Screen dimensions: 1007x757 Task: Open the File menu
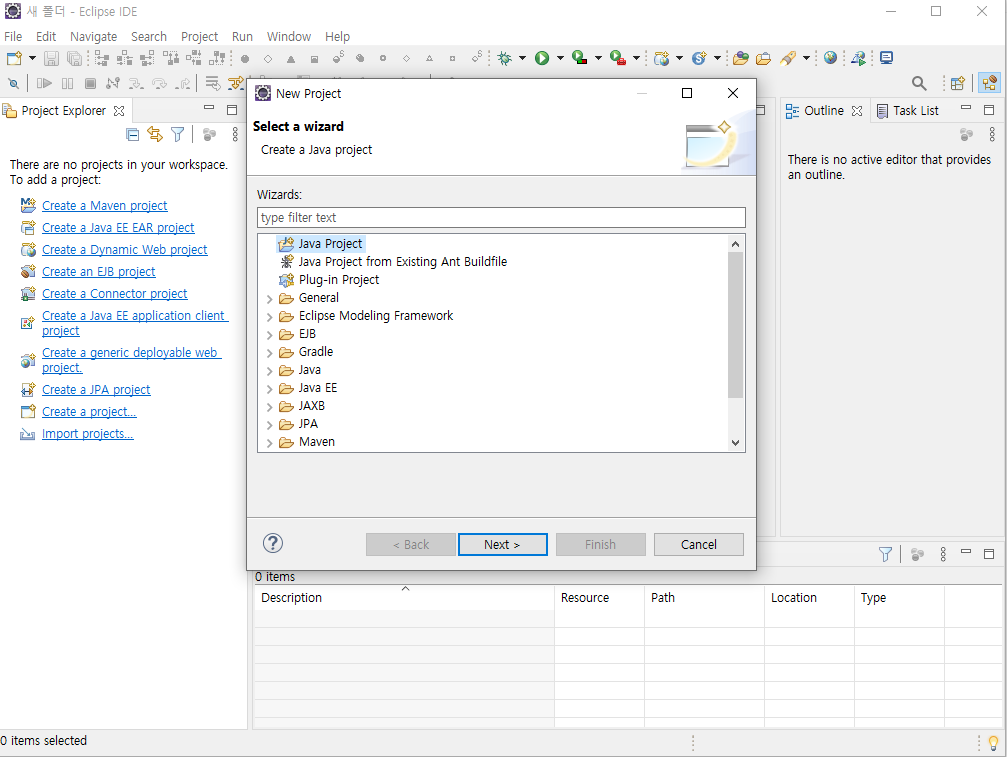(13, 37)
